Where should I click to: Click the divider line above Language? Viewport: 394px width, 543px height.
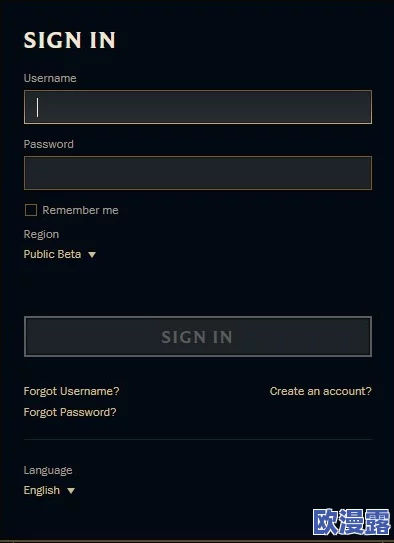tap(198, 439)
